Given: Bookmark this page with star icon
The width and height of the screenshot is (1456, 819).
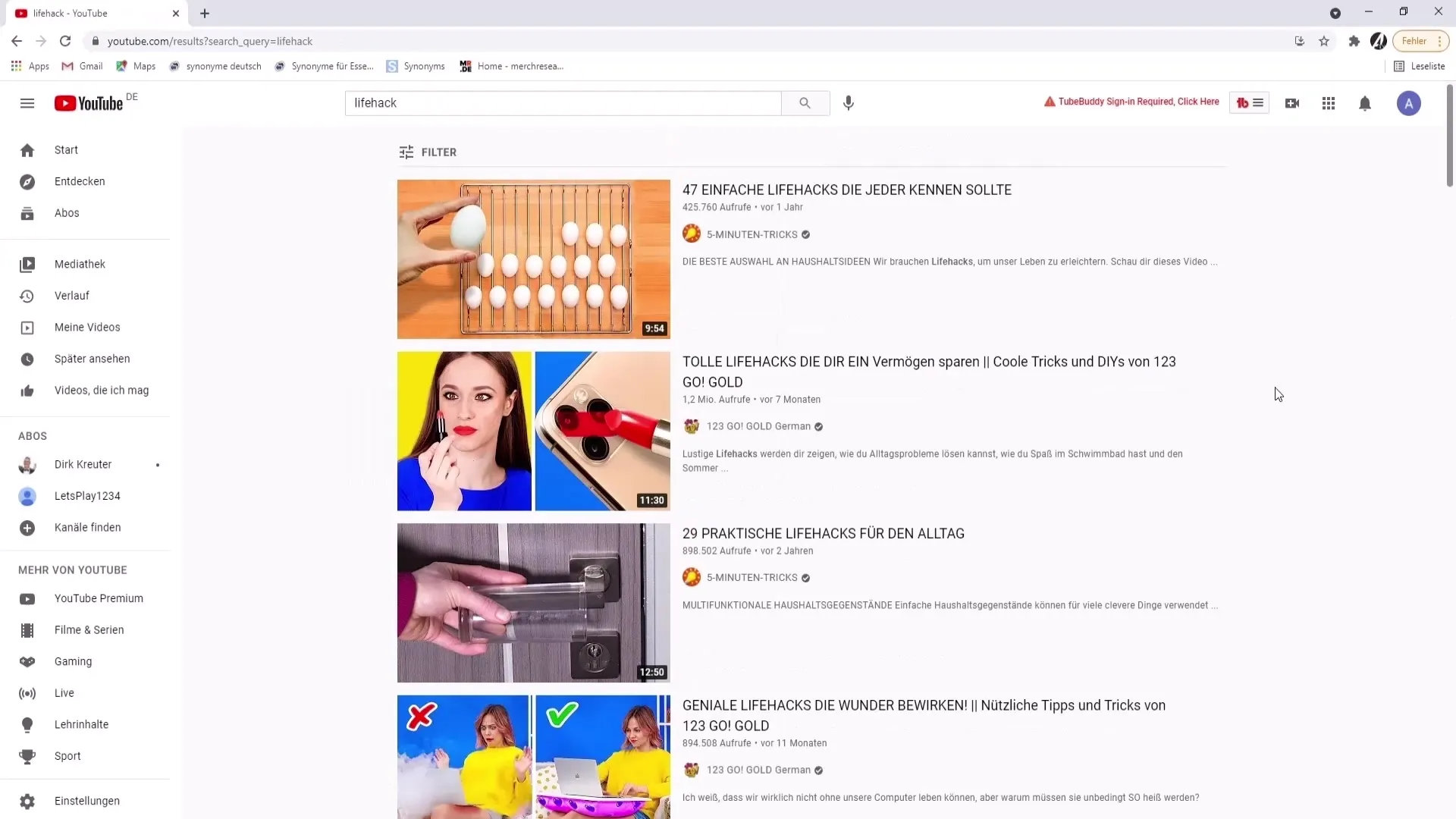Looking at the screenshot, I should pyautogui.click(x=1324, y=41).
